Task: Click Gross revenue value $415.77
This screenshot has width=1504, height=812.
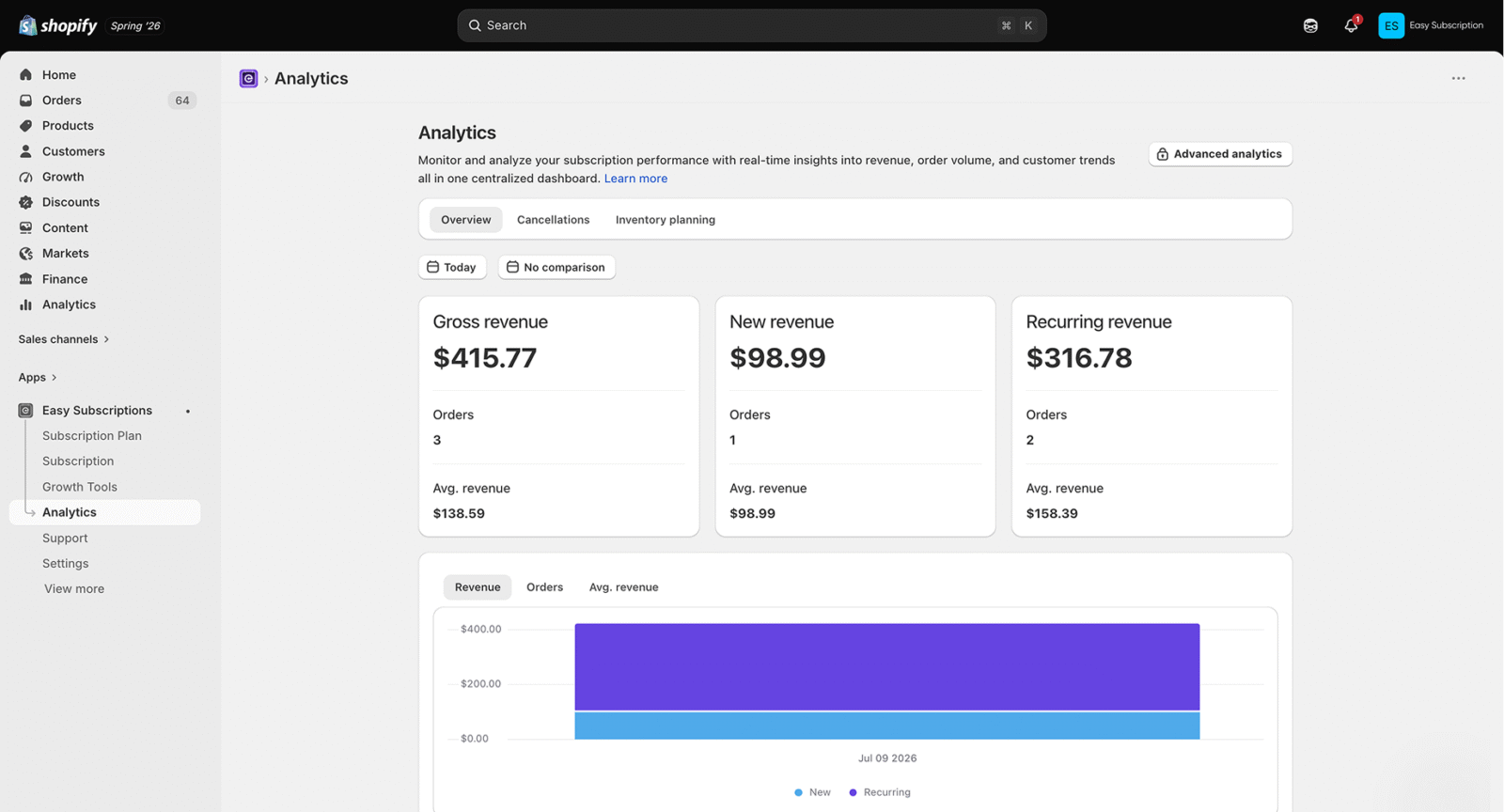Action: tap(485, 358)
